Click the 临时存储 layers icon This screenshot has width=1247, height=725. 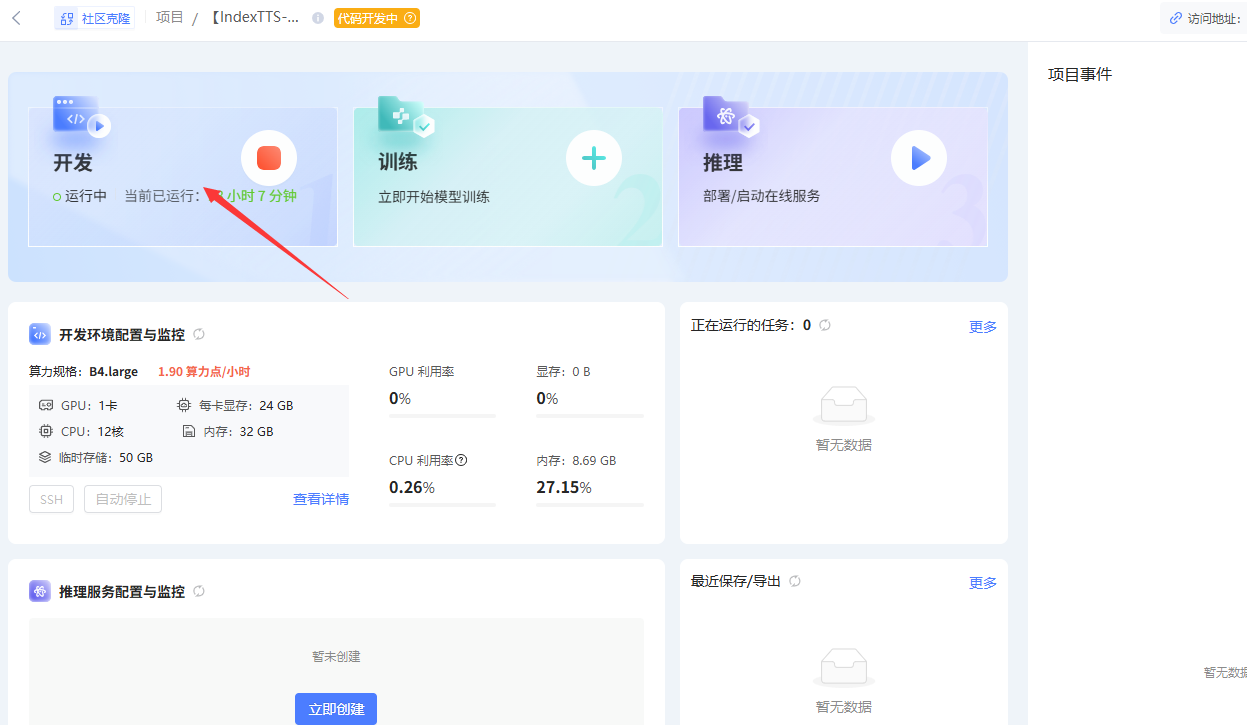[45, 457]
